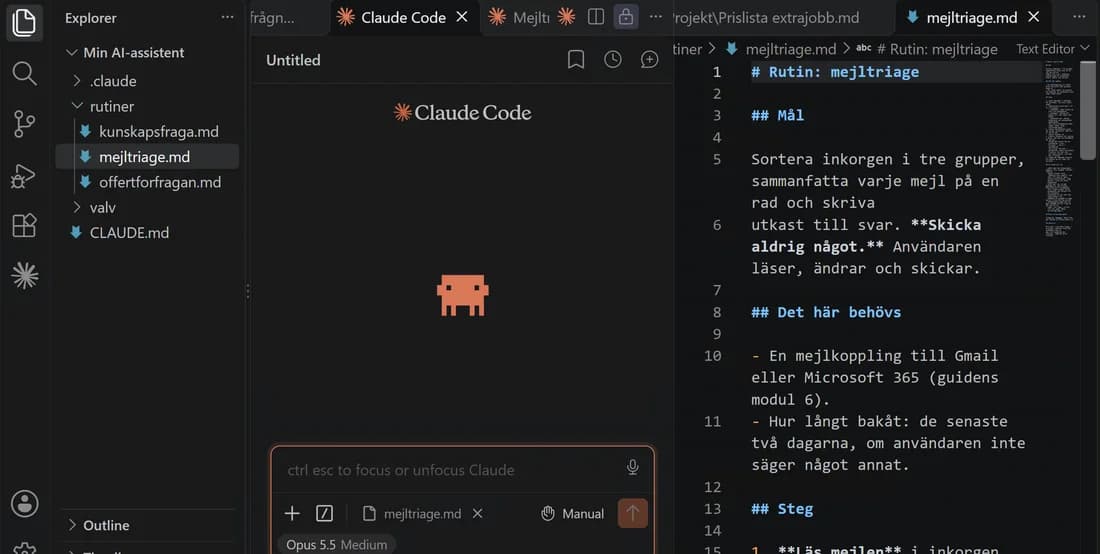1100x554 pixels.
Task: Click the '## Mål' heading line
Action: click(x=777, y=115)
